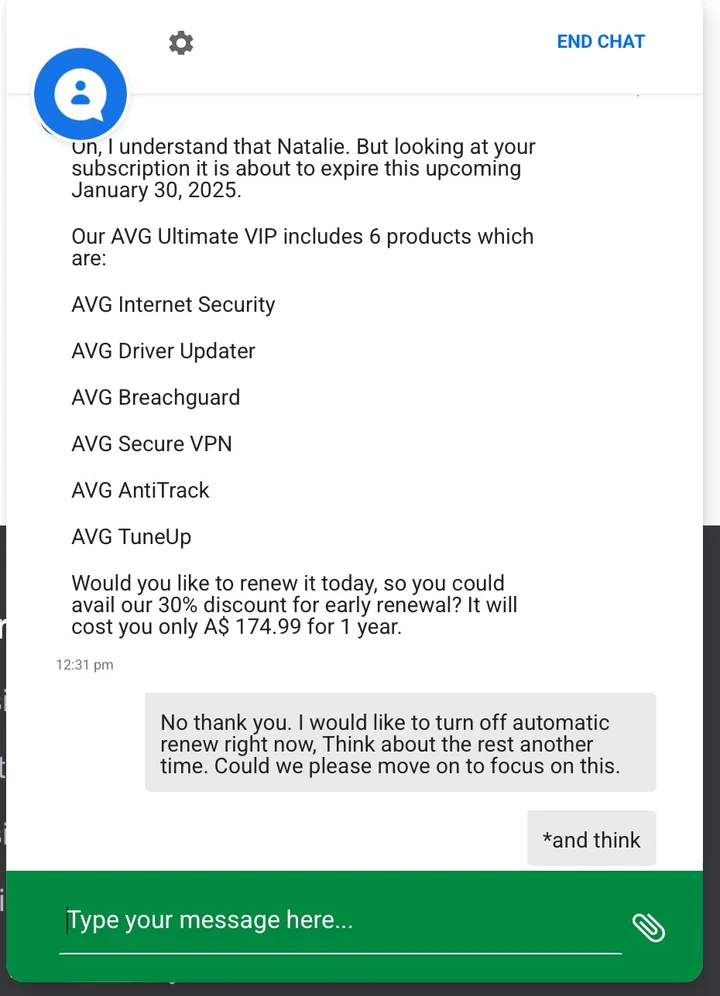
Task: Click the blue chat agent avatar icon
Action: [81, 94]
